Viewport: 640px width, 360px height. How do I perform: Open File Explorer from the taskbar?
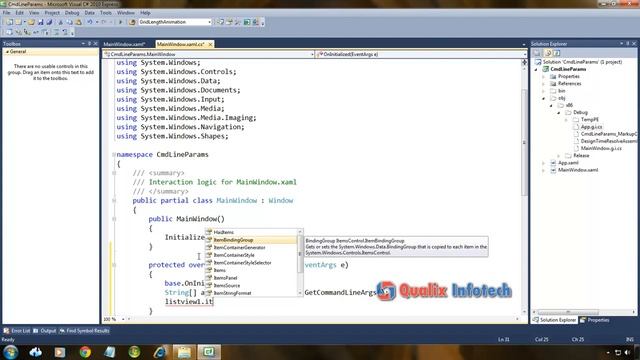[x=184, y=352]
